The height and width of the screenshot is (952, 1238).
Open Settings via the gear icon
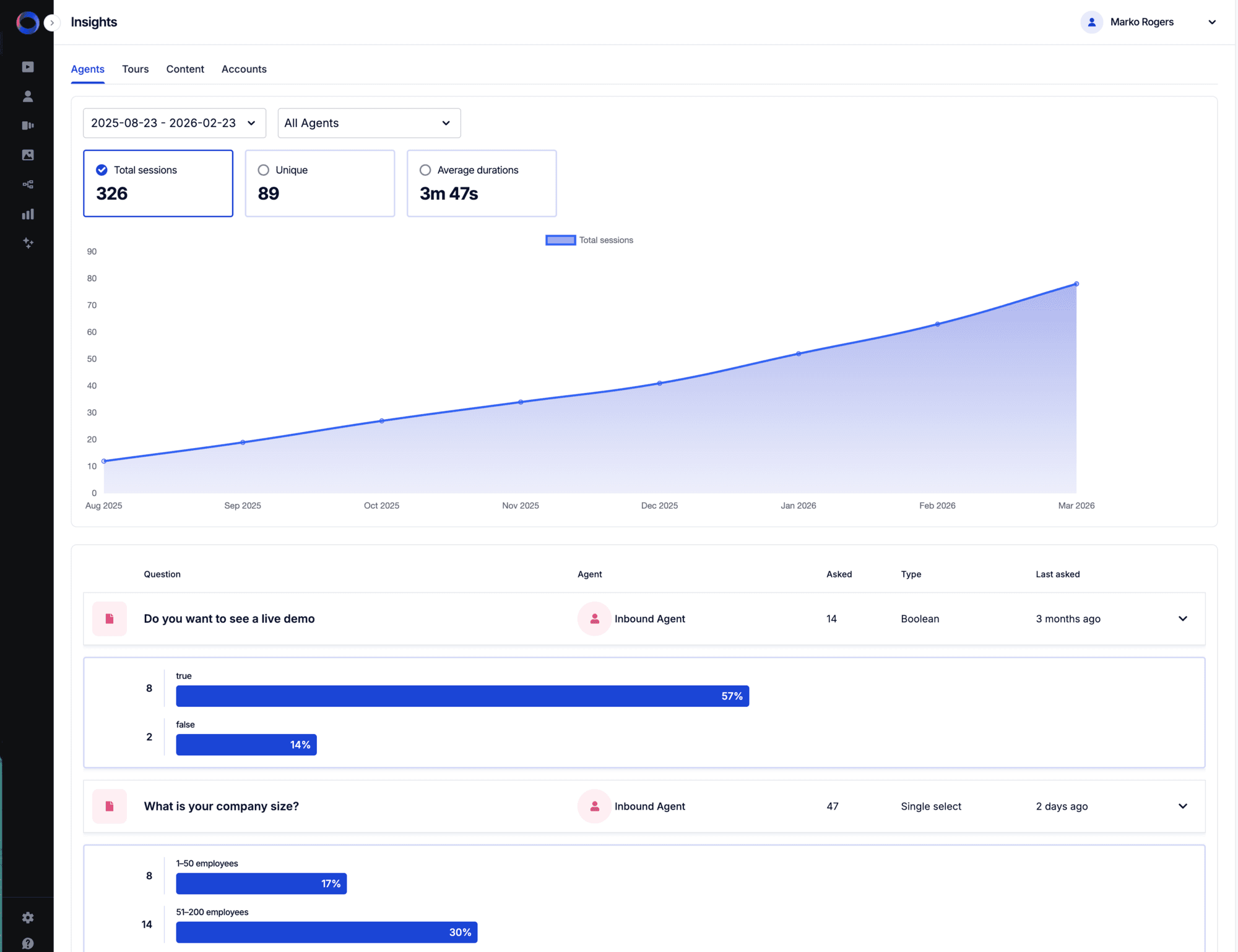[28, 917]
